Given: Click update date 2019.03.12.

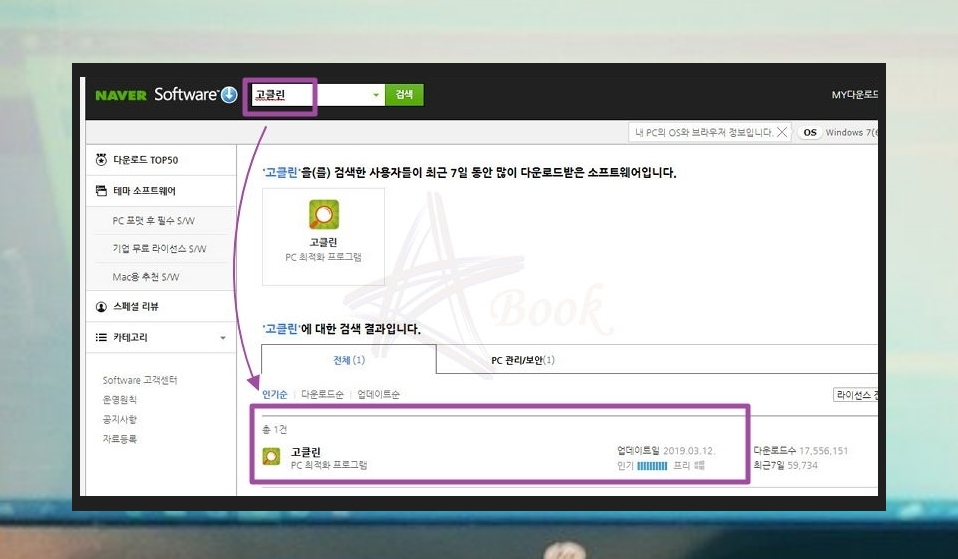Looking at the screenshot, I should (689, 451).
